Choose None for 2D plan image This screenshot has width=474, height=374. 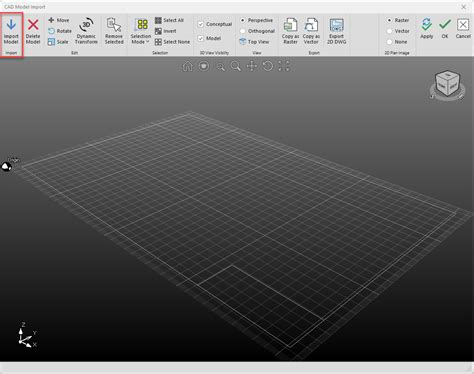point(397,42)
